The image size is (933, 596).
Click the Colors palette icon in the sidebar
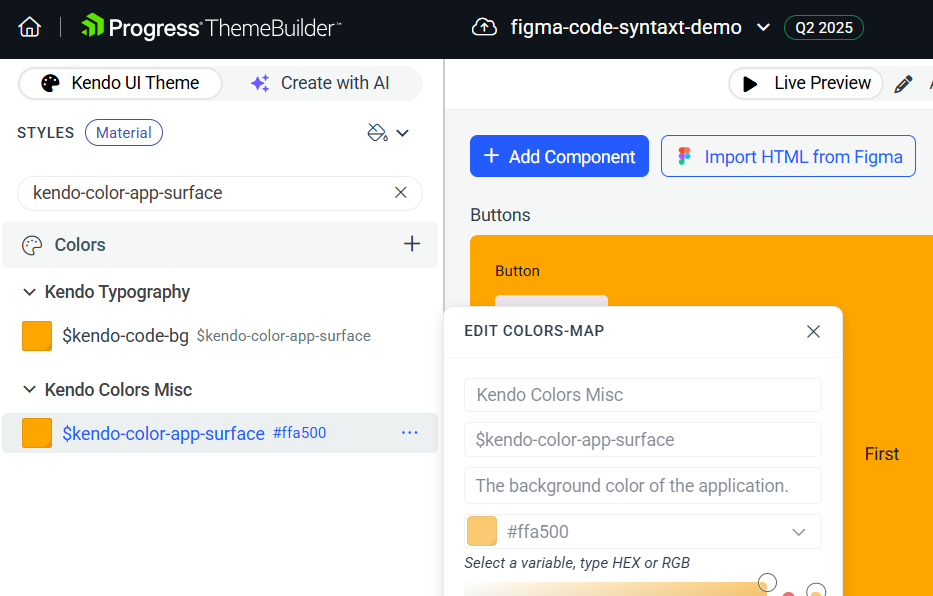(32, 244)
